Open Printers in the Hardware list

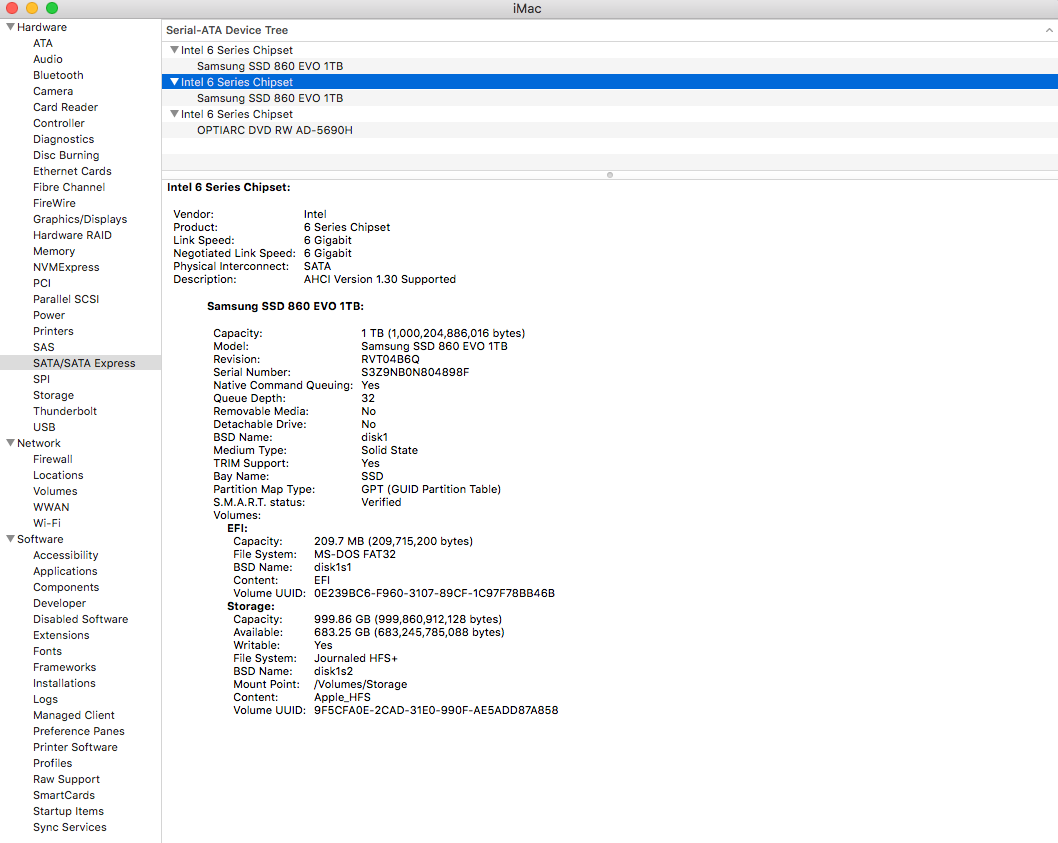point(53,331)
